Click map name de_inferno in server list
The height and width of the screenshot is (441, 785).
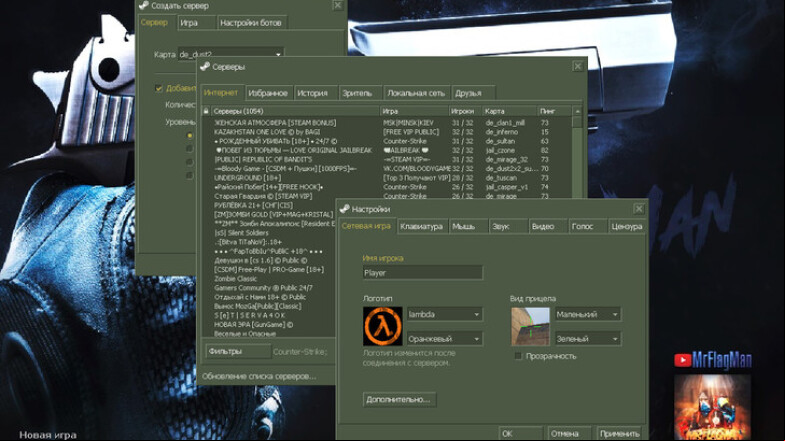502,132
